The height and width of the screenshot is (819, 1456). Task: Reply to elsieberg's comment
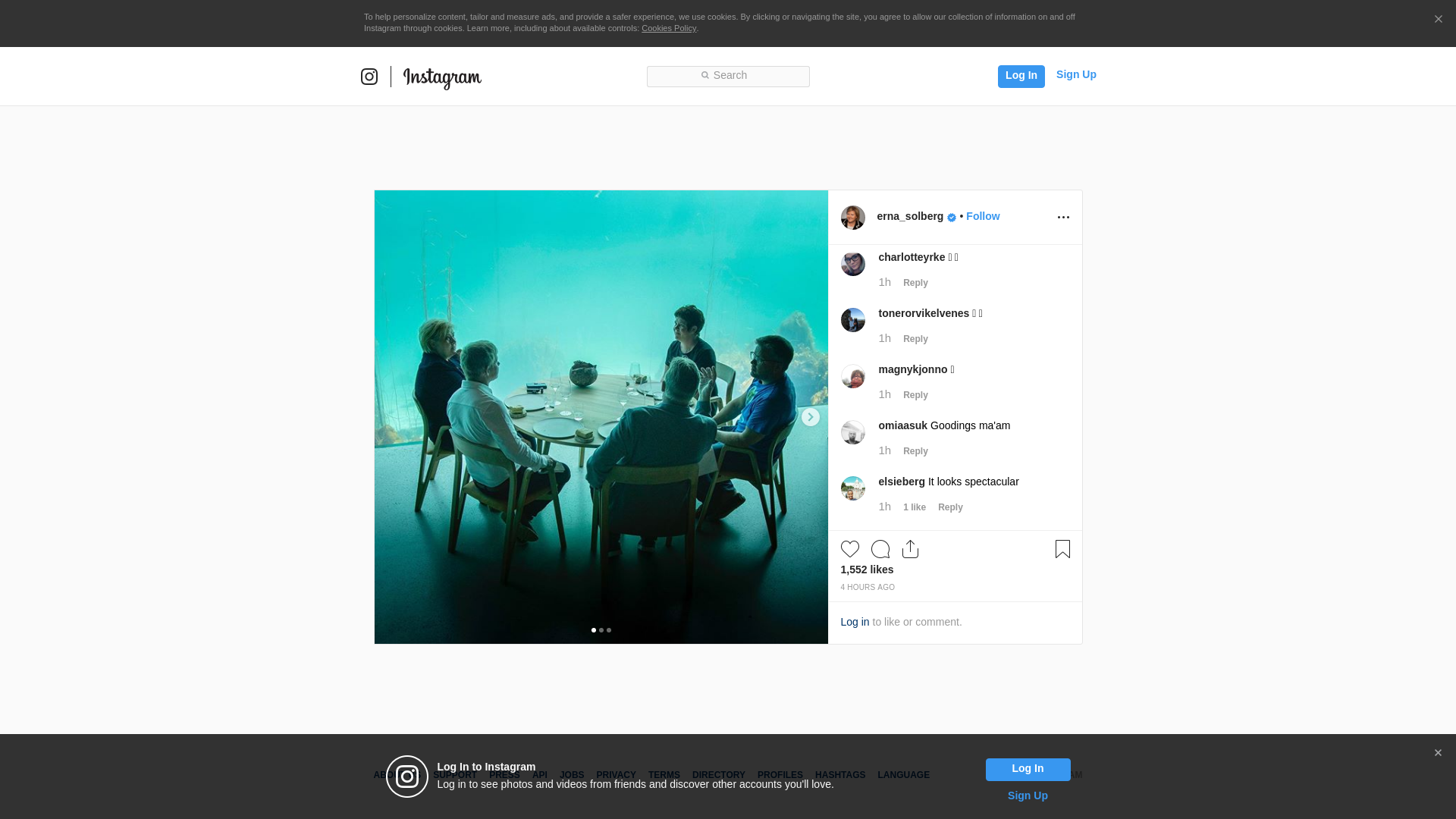950,507
